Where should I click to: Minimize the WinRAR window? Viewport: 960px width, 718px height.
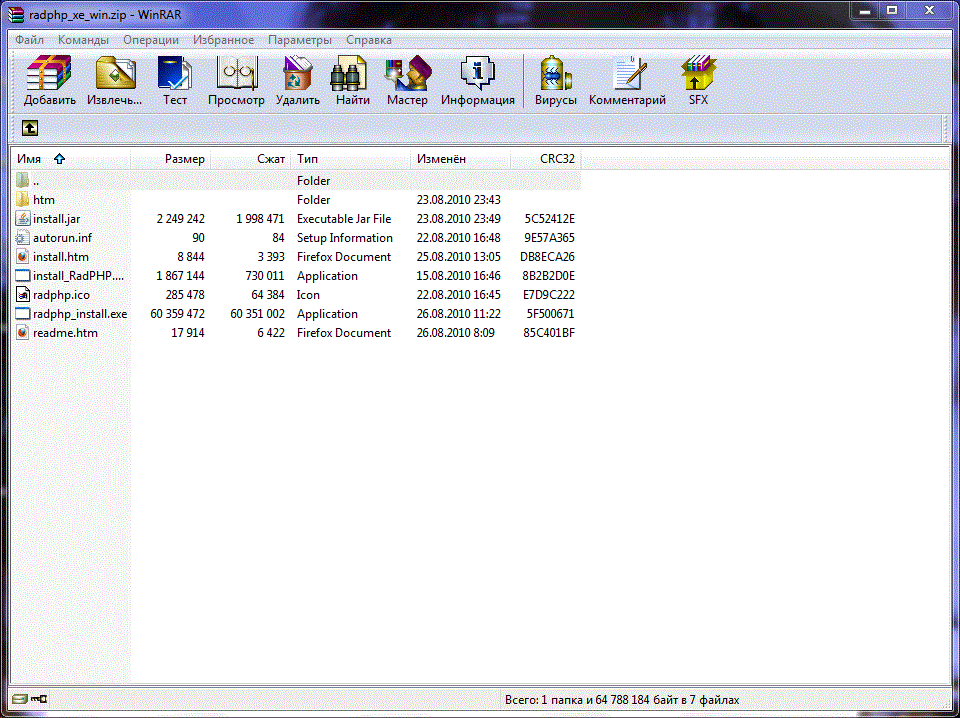click(865, 10)
